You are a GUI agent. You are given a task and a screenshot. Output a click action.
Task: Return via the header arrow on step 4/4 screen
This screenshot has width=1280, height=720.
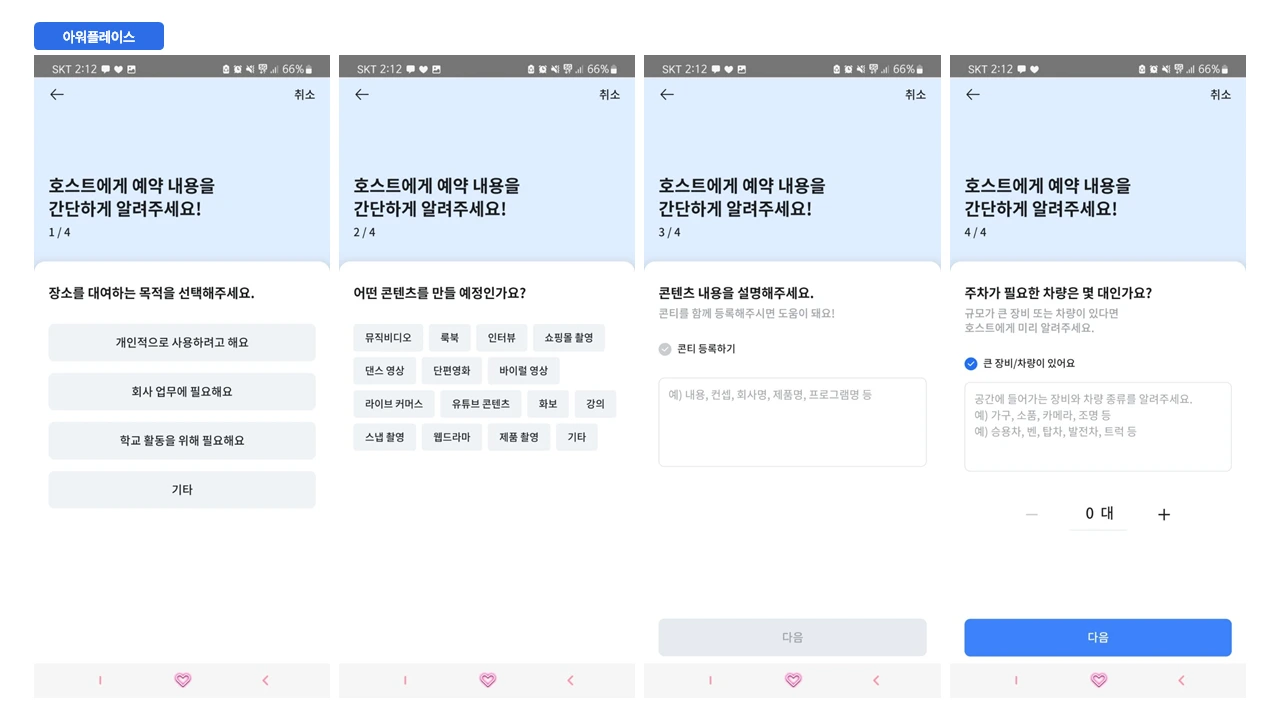pos(972,94)
